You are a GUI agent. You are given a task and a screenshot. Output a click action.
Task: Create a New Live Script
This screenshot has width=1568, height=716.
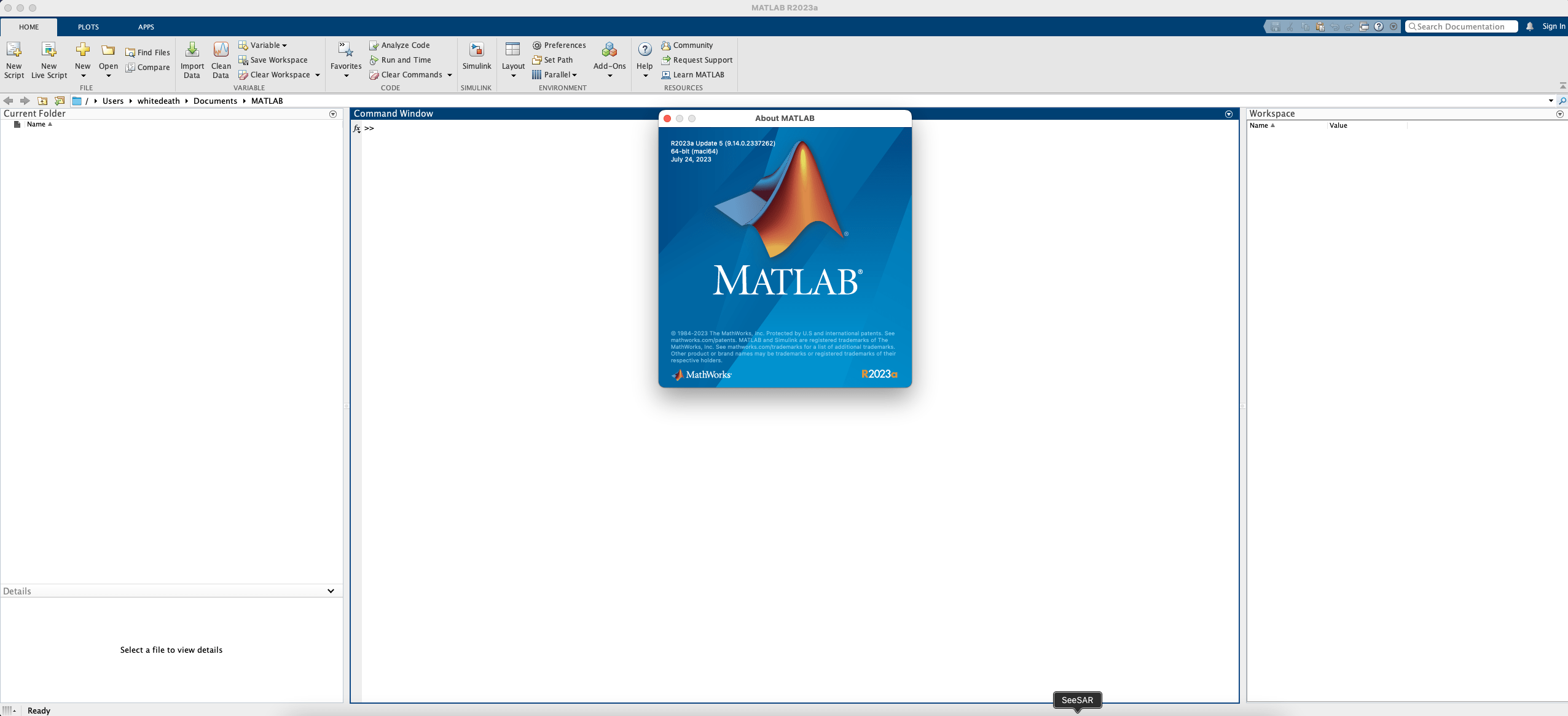click(49, 60)
